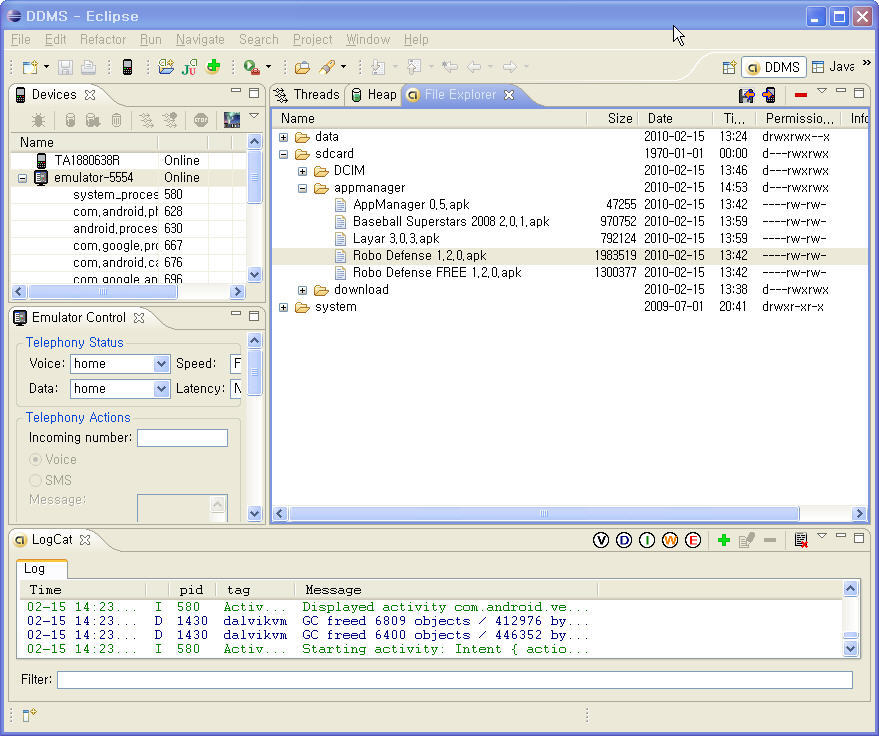879x736 pixels.
Task: Click the Permissions column header
Action: coord(799,119)
